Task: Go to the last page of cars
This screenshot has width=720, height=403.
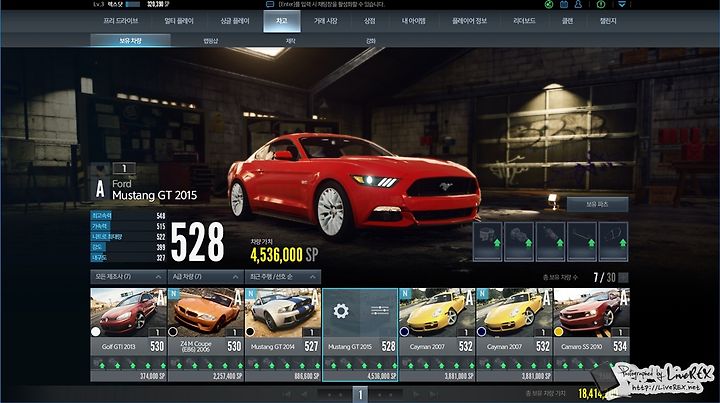Action: (x=433, y=394)
